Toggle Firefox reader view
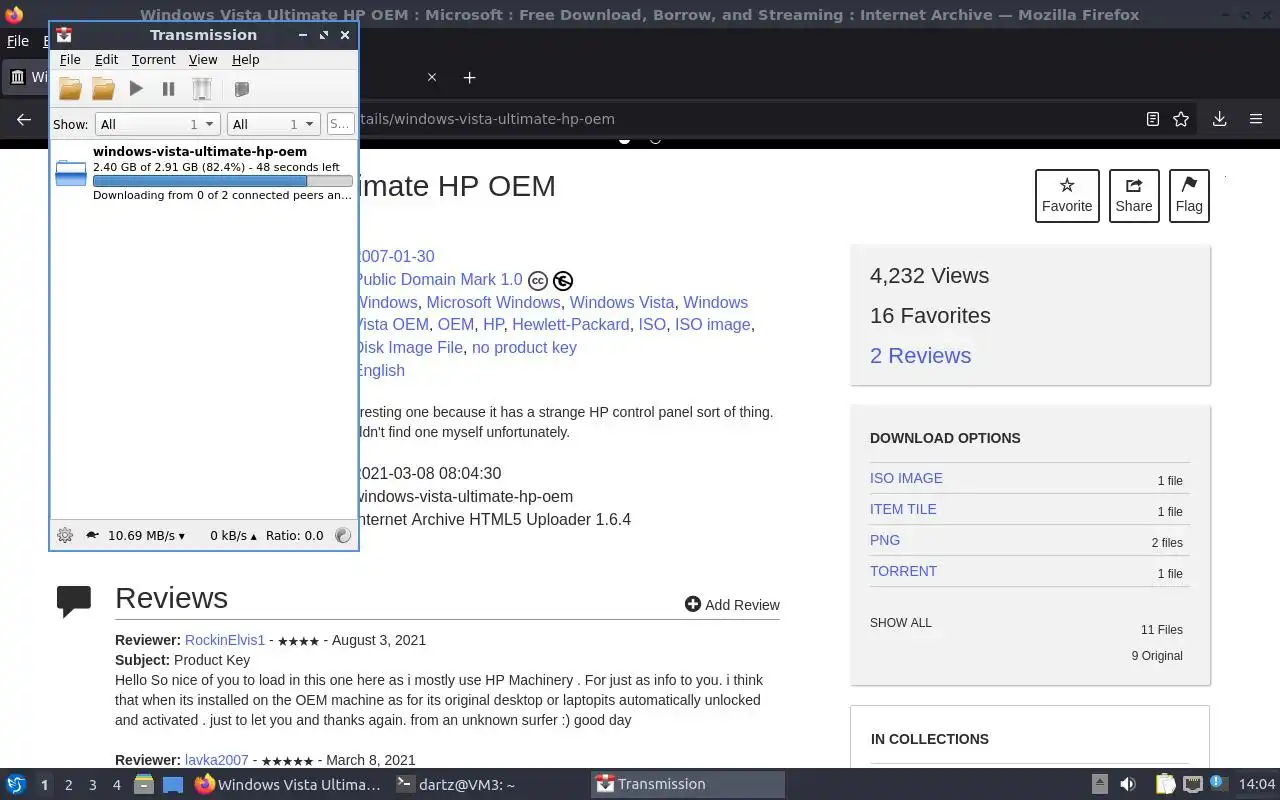1280x800 pixels. pyautogui.click(x=1152, y=119)
